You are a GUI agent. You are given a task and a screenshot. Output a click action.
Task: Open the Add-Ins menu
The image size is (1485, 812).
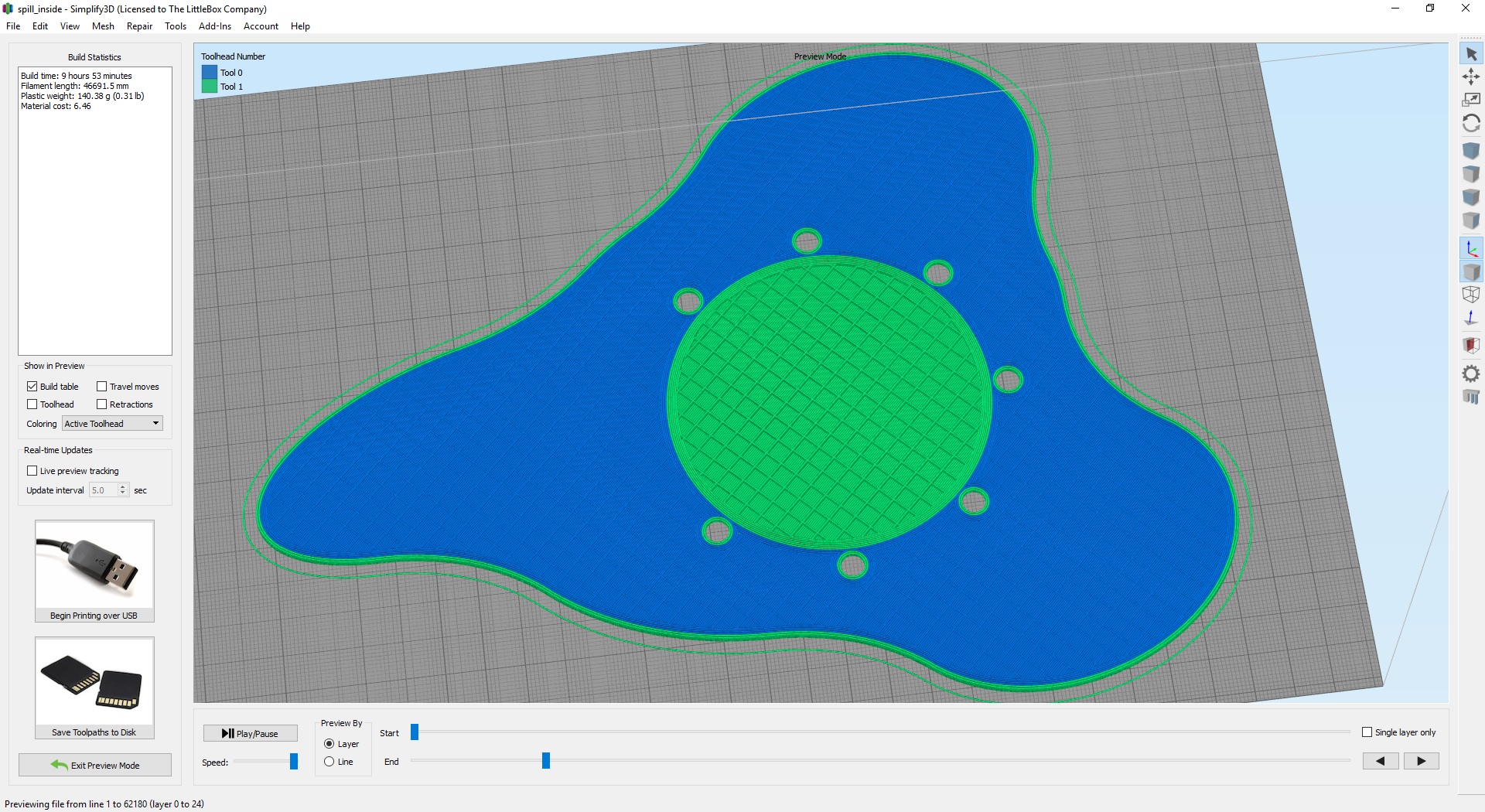pos(215,26)
